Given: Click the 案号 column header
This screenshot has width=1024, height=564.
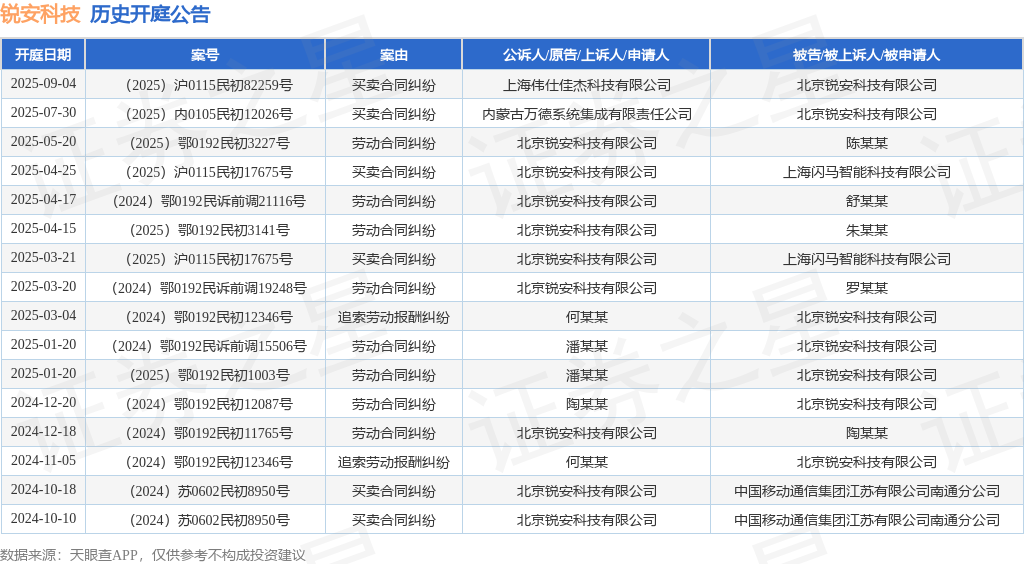Looking at the screenshot, I should pos(205,55).
